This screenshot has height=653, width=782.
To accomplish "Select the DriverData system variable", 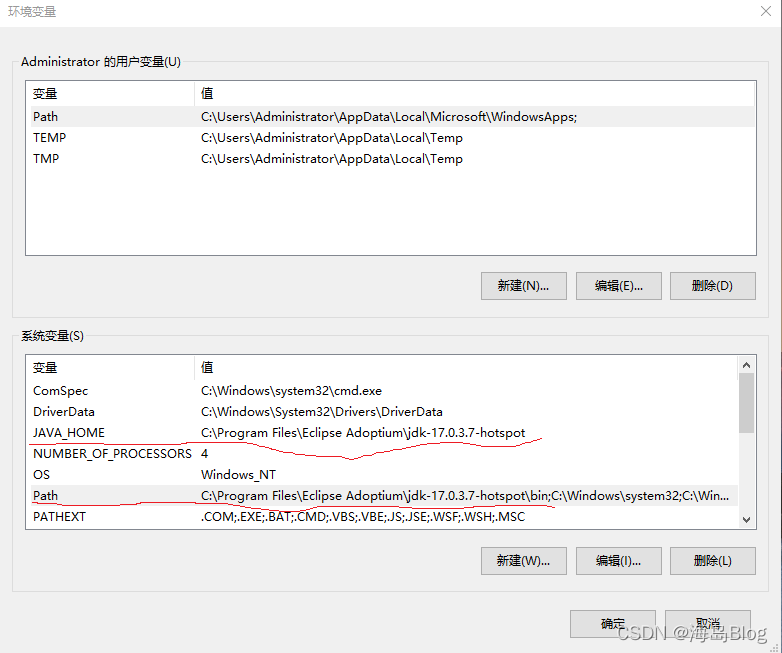I will [384, 412].
